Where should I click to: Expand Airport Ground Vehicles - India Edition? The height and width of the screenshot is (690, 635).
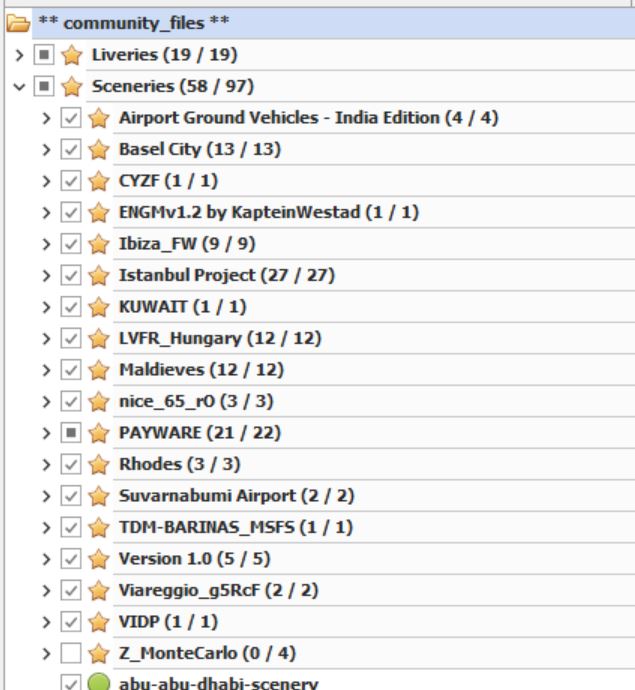tap(46, 118)
